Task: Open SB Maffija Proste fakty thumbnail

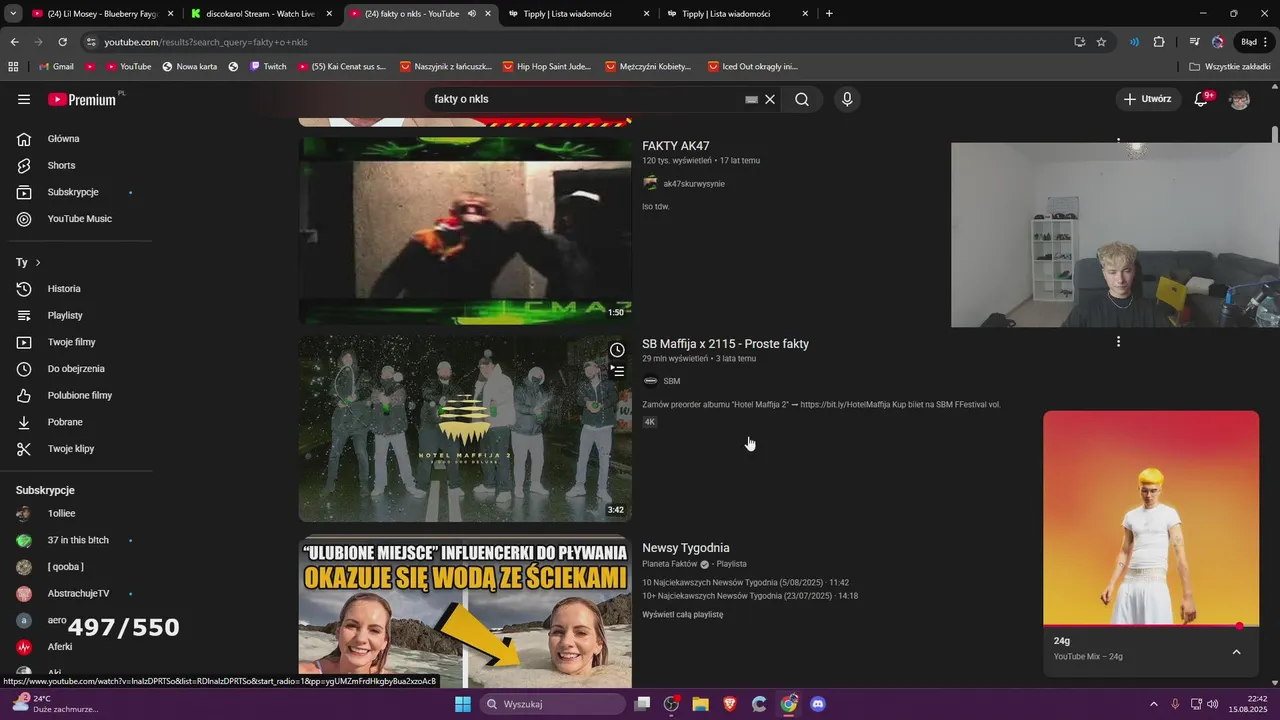Action: [465, 428]
